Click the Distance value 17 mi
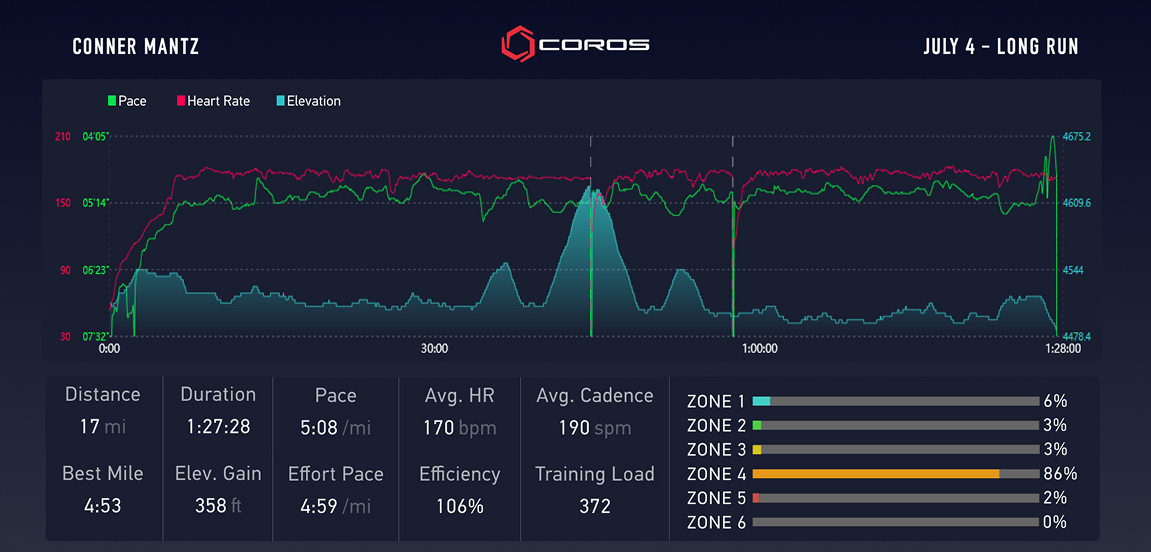Image resolution: width=1151 pixels, height=552 pixels. pyautogui.click(x=103, y=427)
